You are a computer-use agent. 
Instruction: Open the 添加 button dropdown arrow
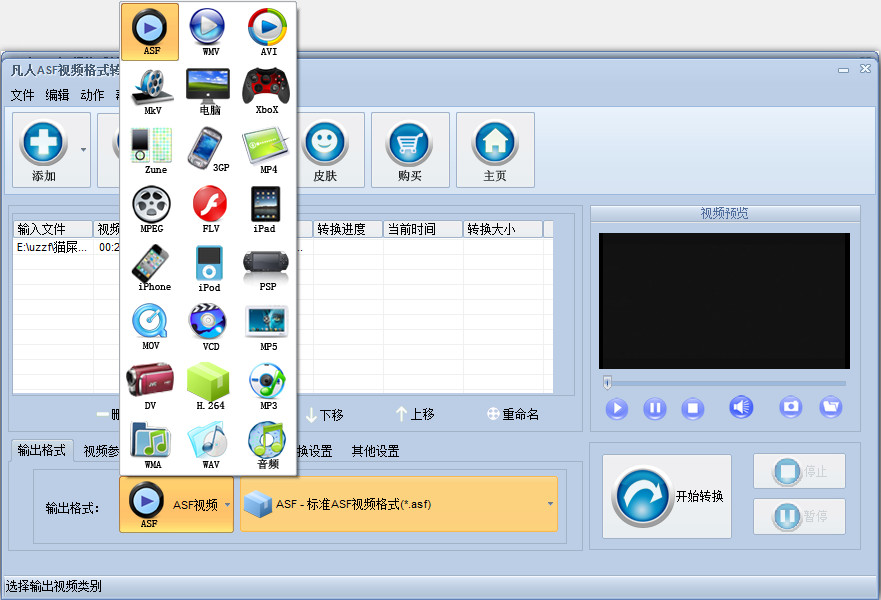point(83,151)
